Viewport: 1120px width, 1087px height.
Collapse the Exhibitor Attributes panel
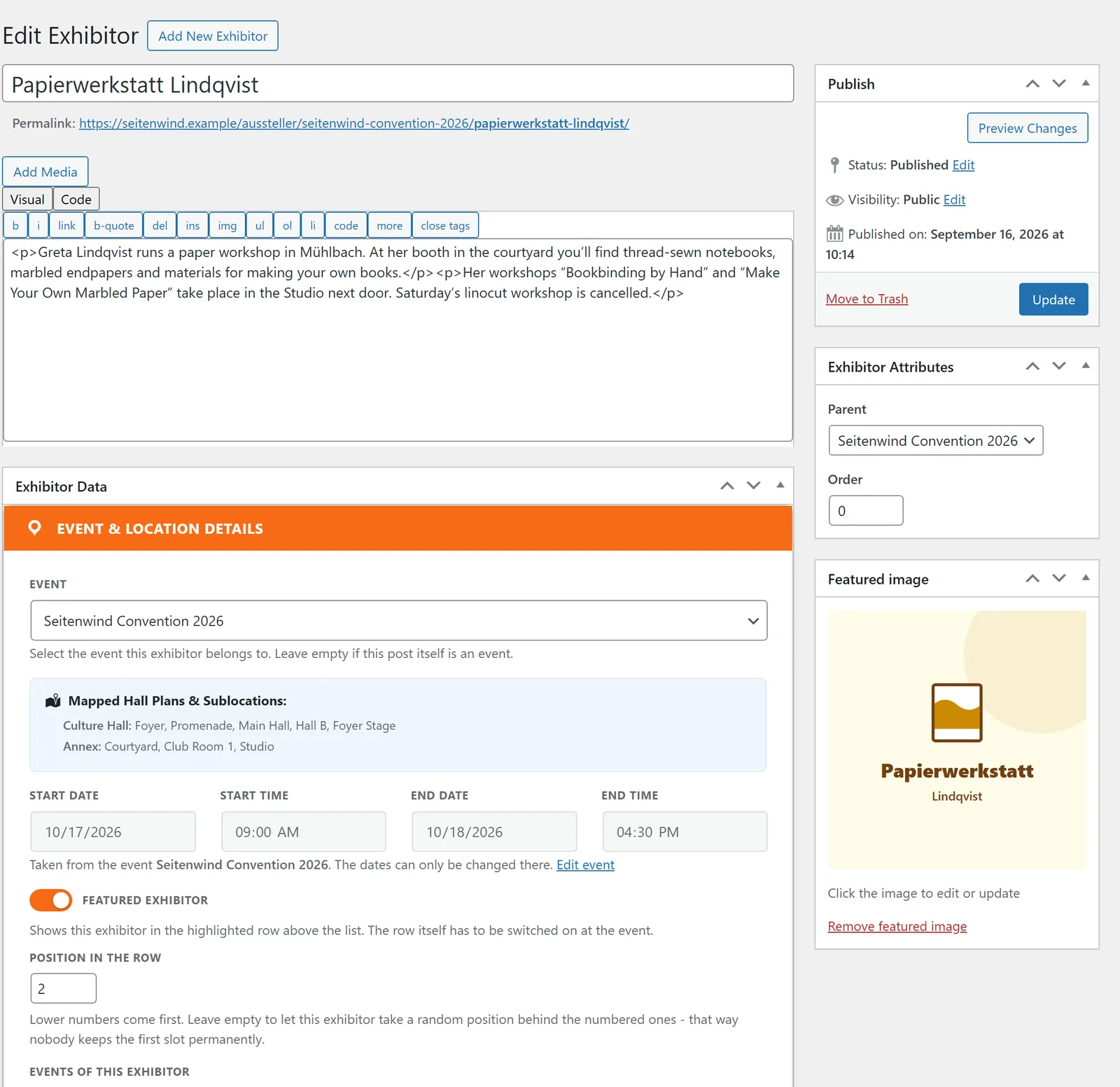(x=1086, y=366)
